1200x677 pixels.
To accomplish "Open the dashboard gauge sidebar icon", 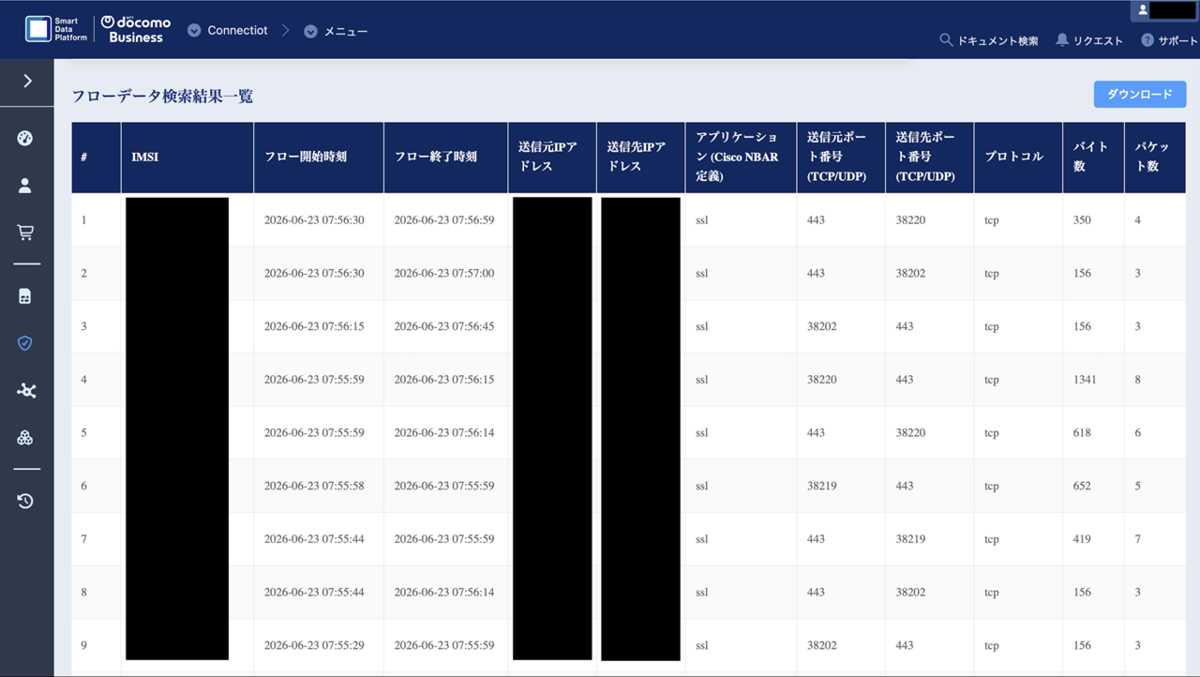I will pyautogui.click(x=26, y=138).
